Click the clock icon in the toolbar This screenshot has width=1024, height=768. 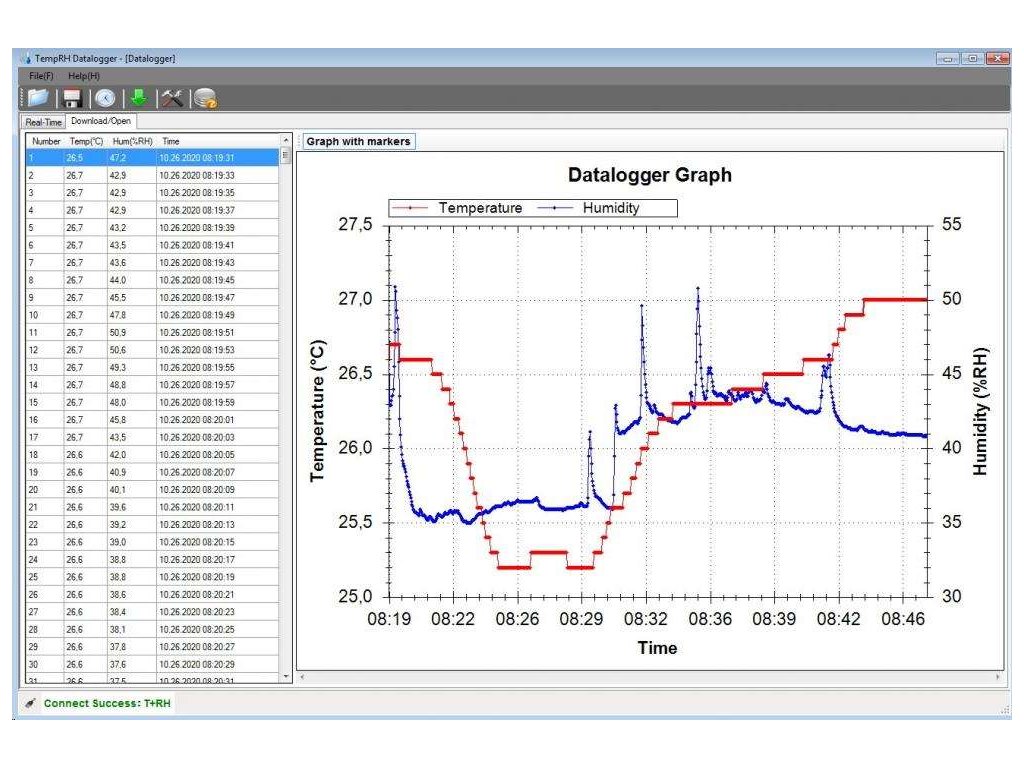tap(105, 98)
